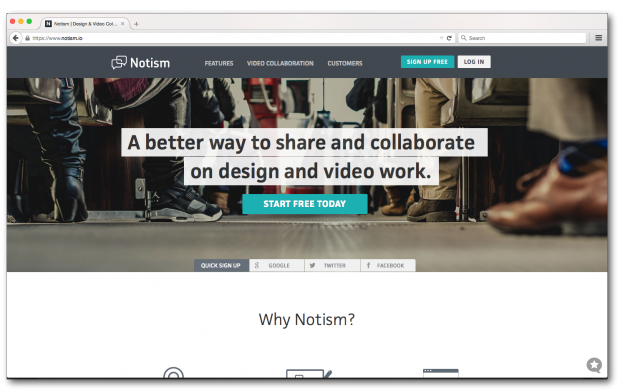Click Start Free Today button
This screenshot has height=391, width=630.
coord(305,204)
